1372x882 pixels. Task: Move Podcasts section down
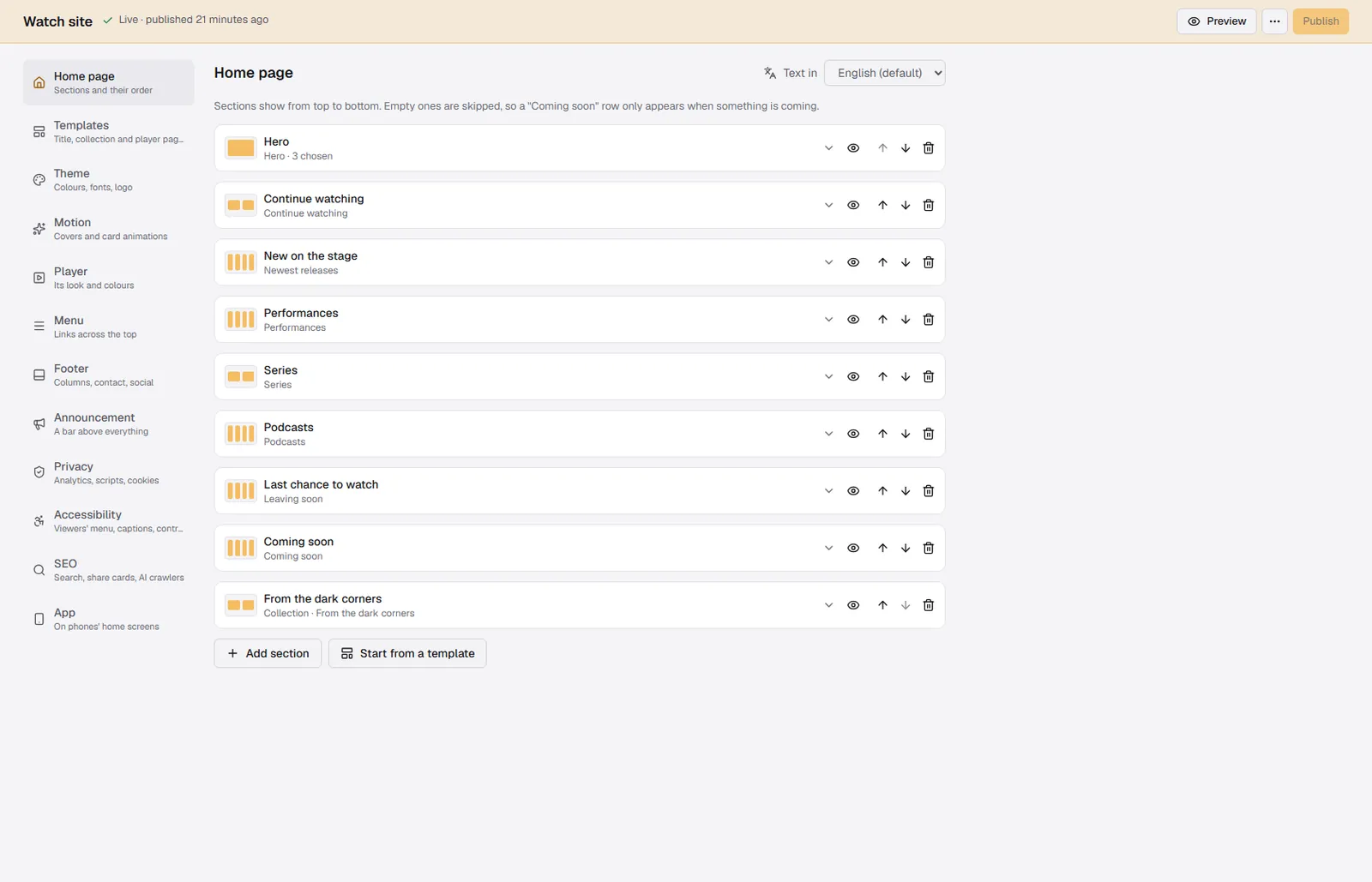click(x=906, y=434)
